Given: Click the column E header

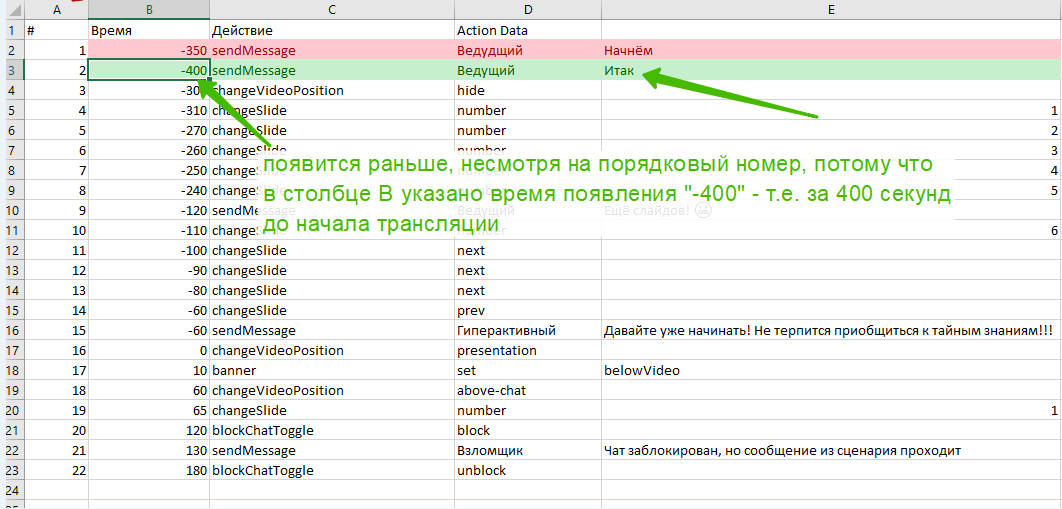Looking at the screenshot, I should tap(830, 9).
